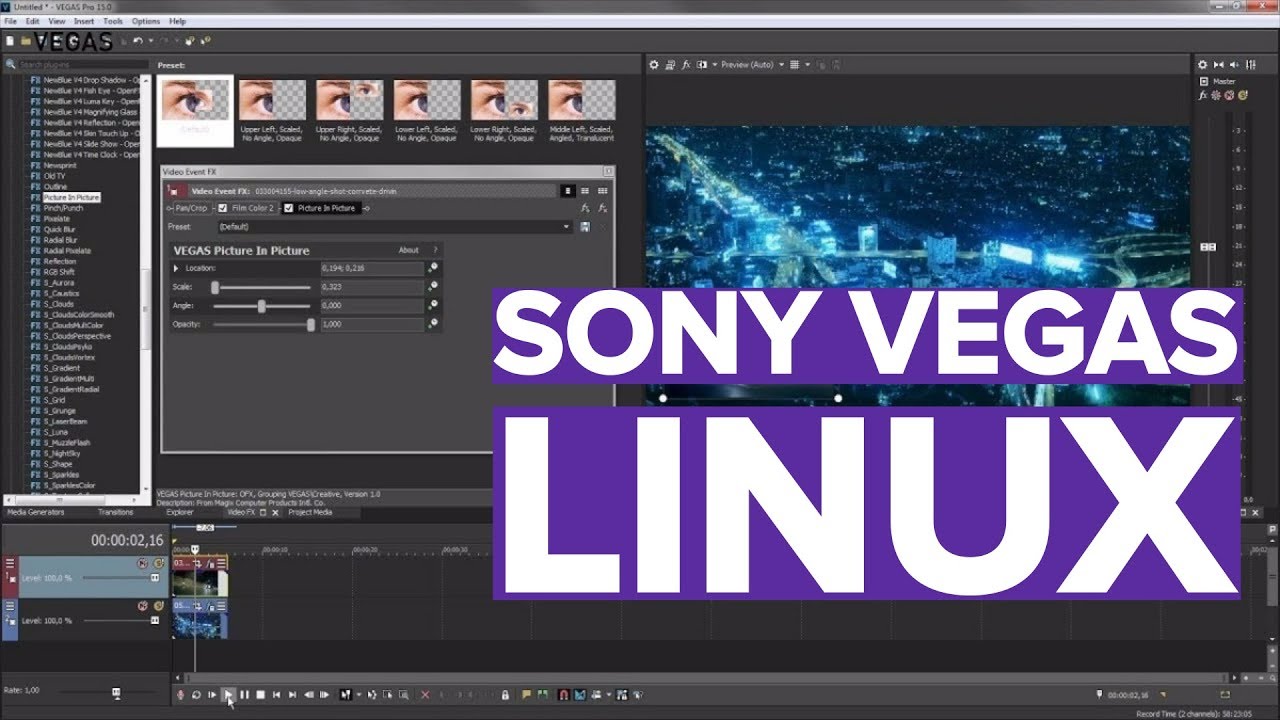This screenshot has height=720, width=1280.
Task: Toggle automatic crossfades icon
Action: (581, 695)
